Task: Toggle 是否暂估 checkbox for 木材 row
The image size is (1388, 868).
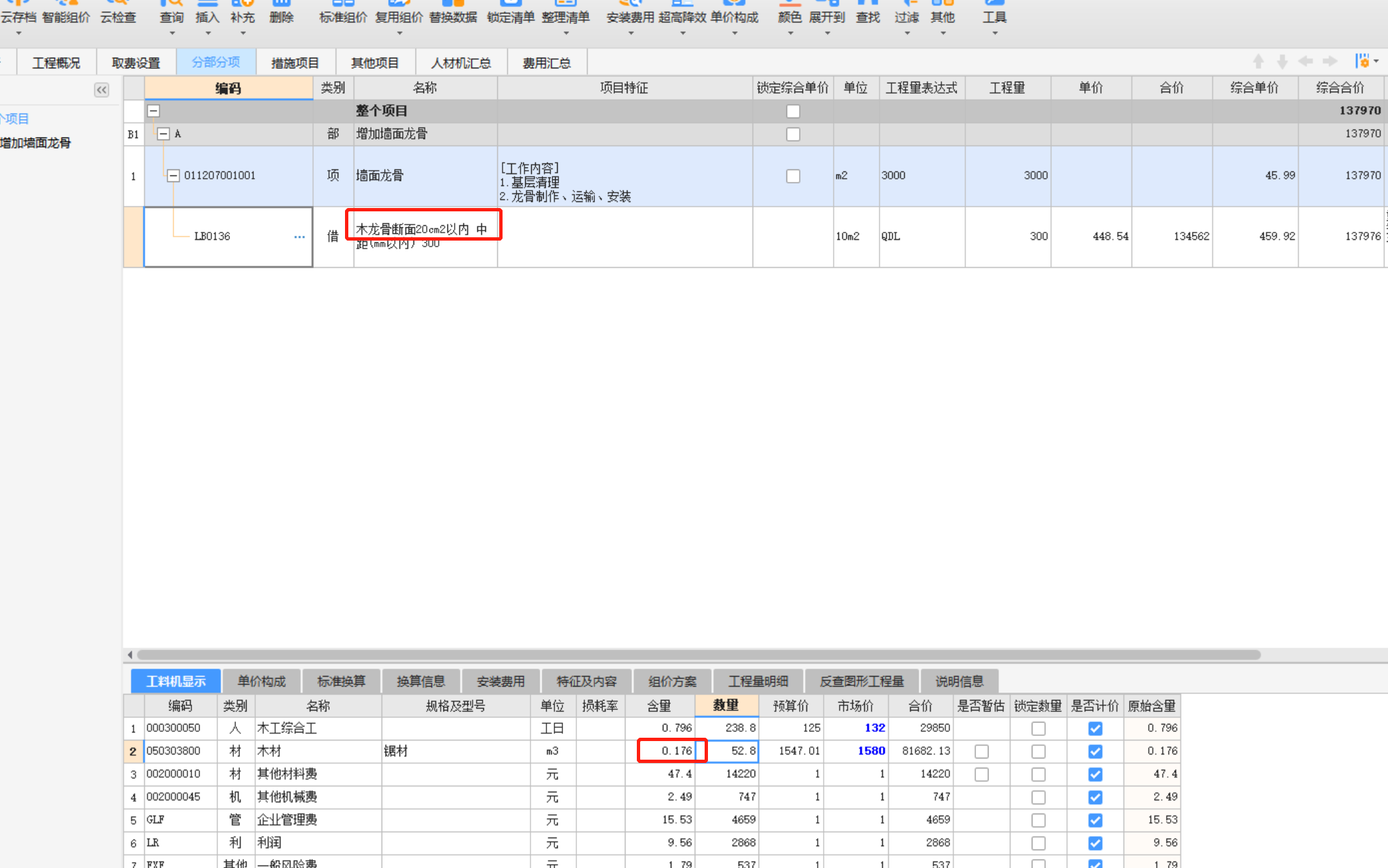Action: pos(982,752)
